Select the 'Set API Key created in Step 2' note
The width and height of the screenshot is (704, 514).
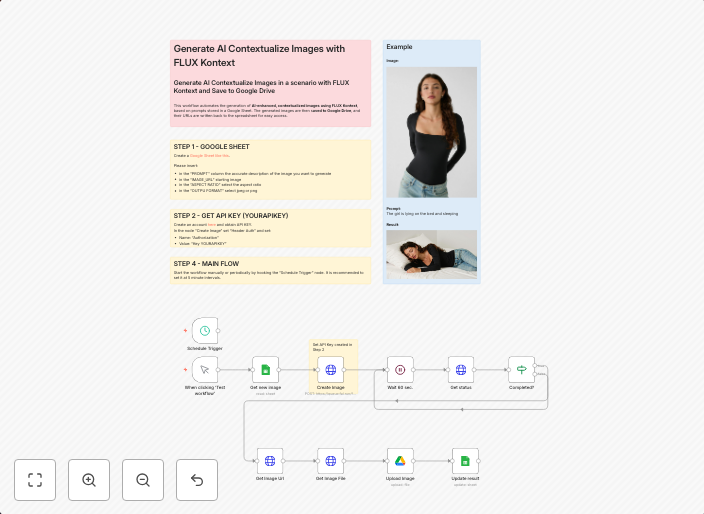click(x=332, y=347)
